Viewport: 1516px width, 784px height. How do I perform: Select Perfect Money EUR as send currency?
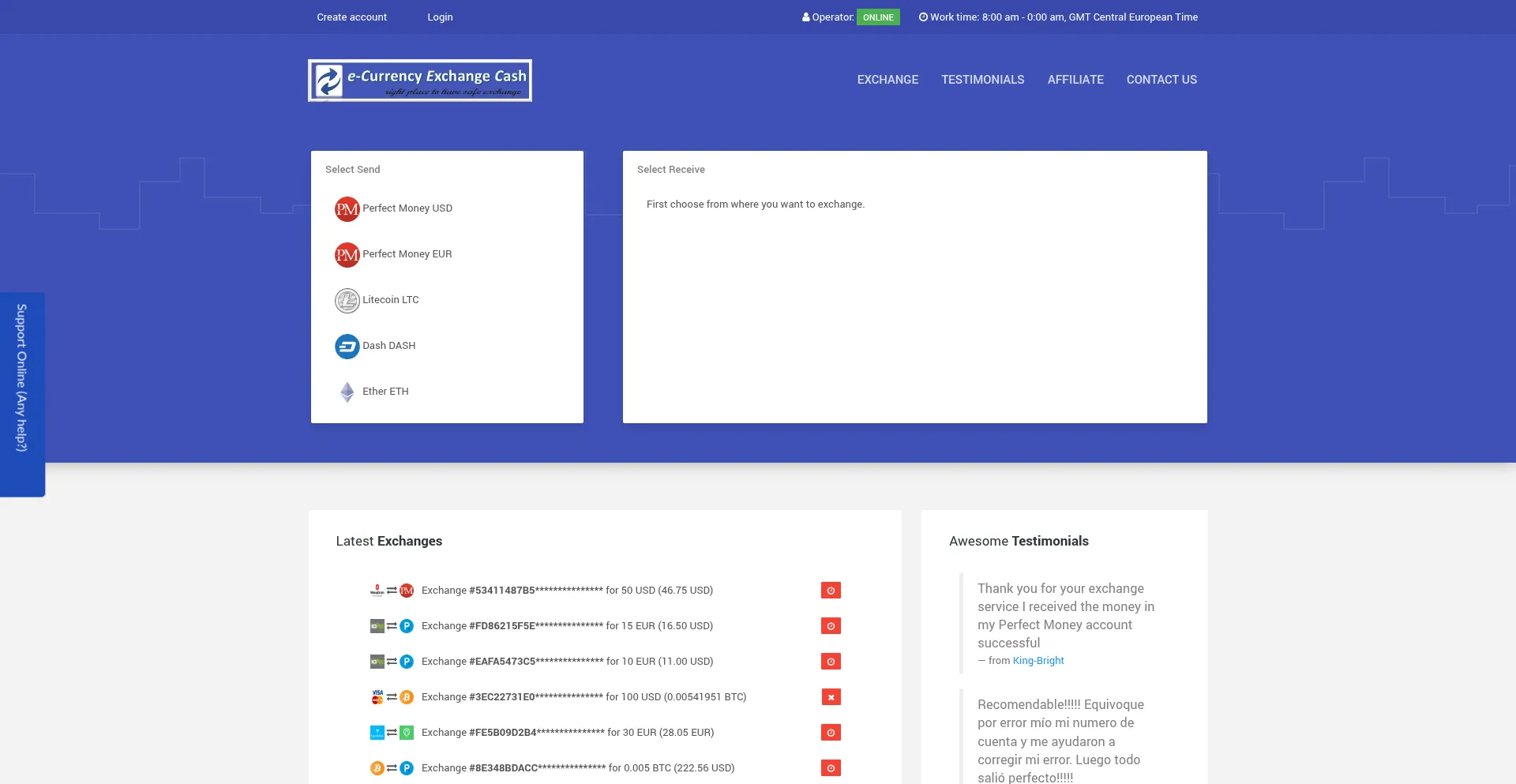point(407,254)
